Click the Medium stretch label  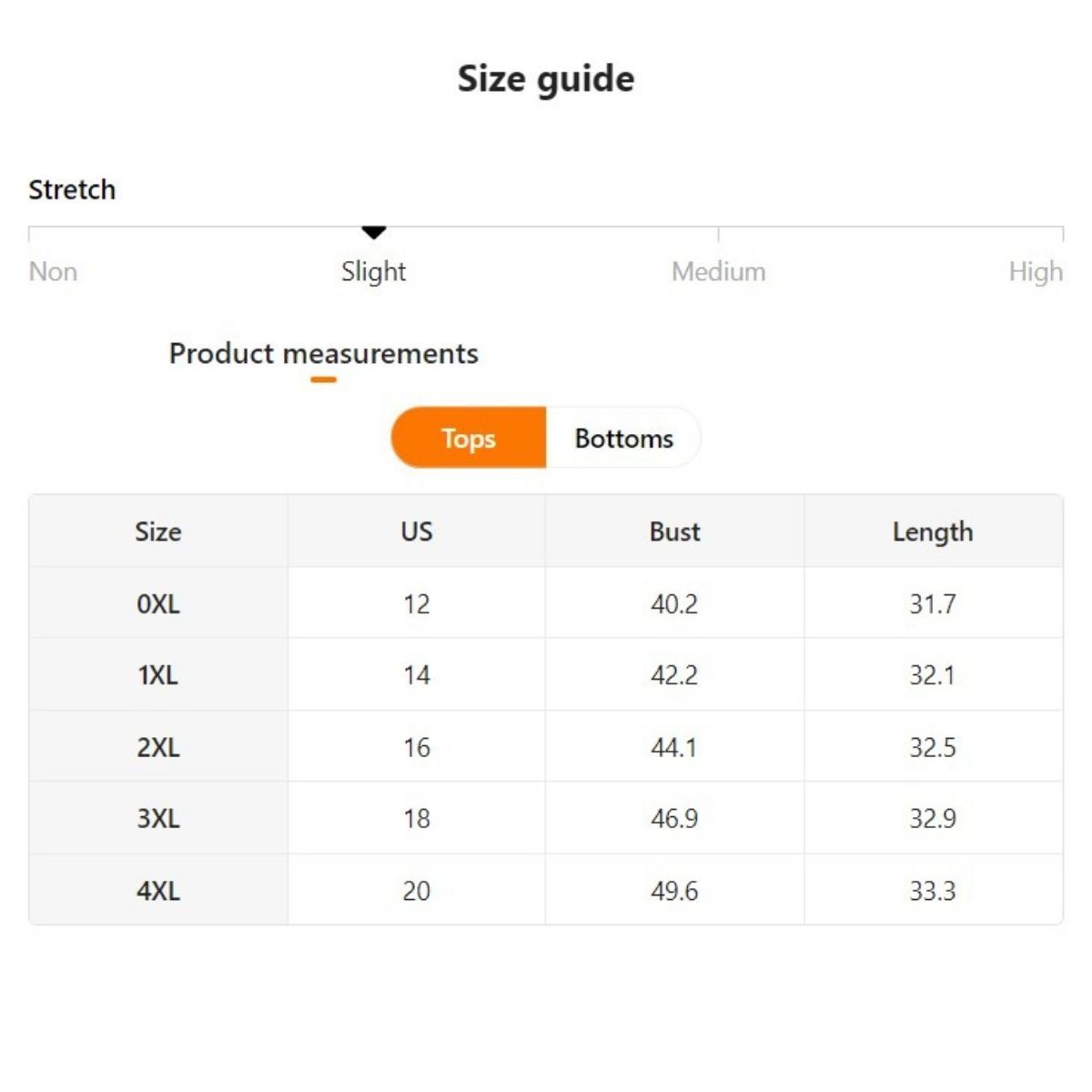point(718,271)
